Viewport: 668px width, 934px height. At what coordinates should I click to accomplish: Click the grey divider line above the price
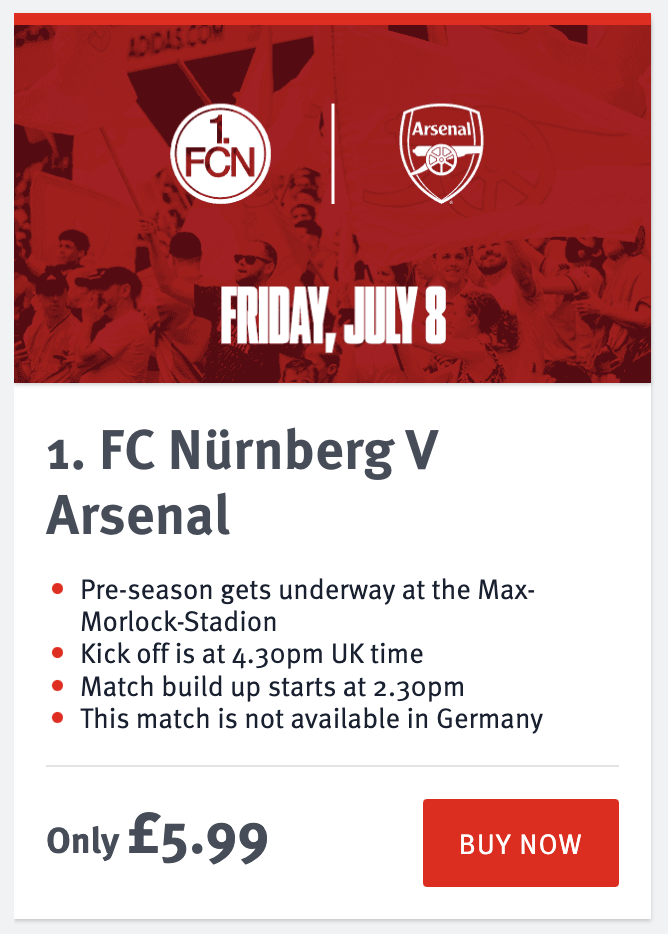pos(333,766)
